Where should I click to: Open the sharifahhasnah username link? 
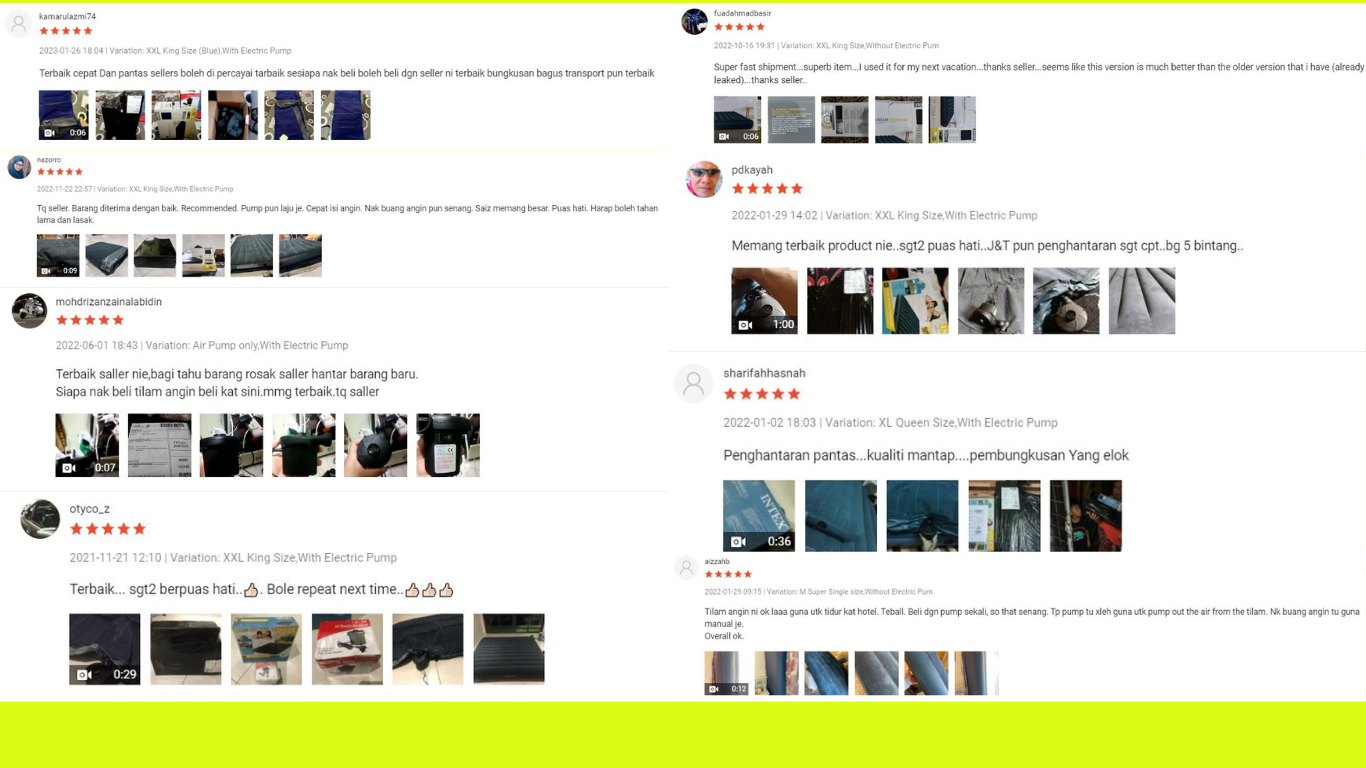[x=764, y=373]
